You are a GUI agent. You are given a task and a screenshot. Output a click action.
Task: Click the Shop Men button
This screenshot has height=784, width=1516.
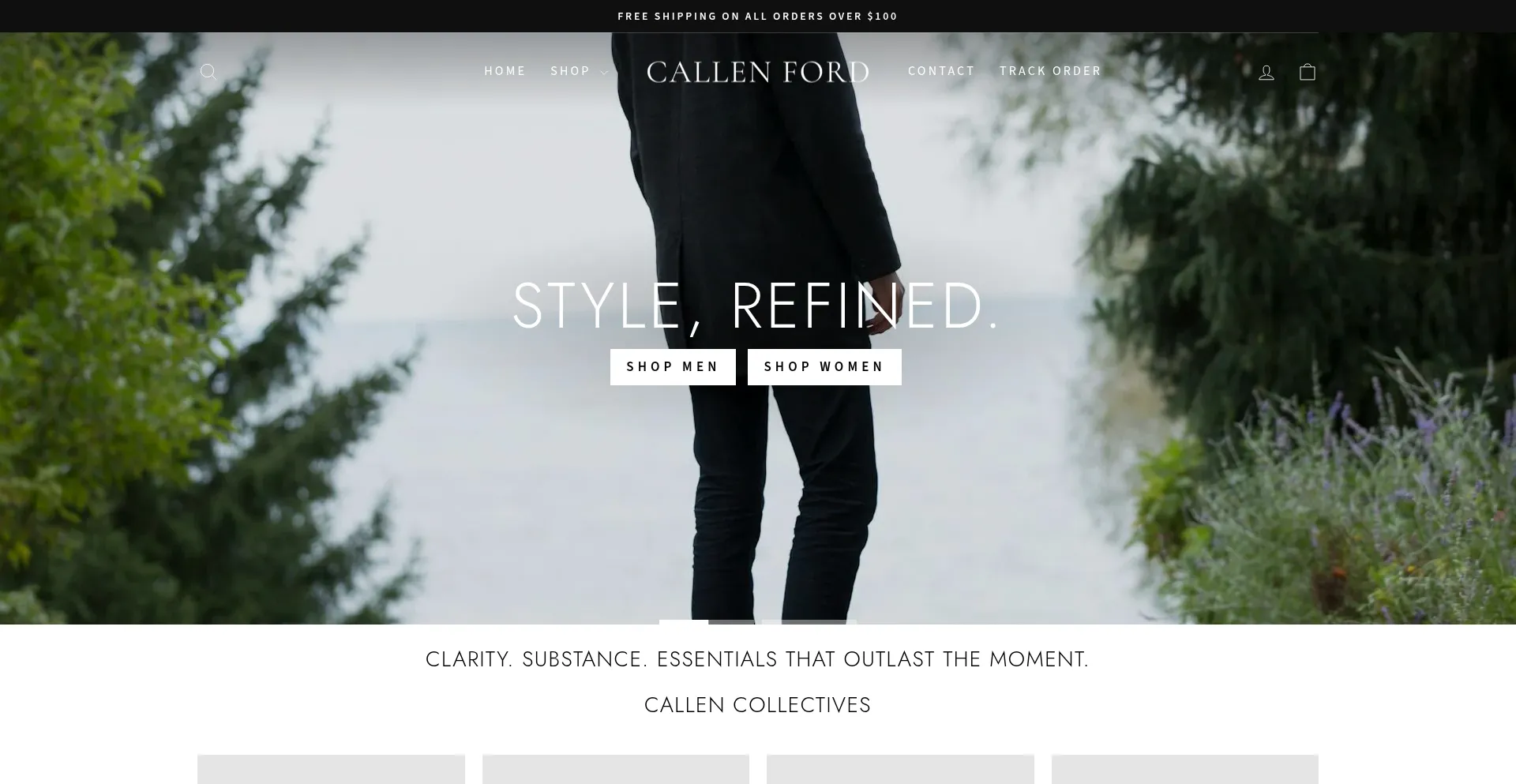(673, 367)
